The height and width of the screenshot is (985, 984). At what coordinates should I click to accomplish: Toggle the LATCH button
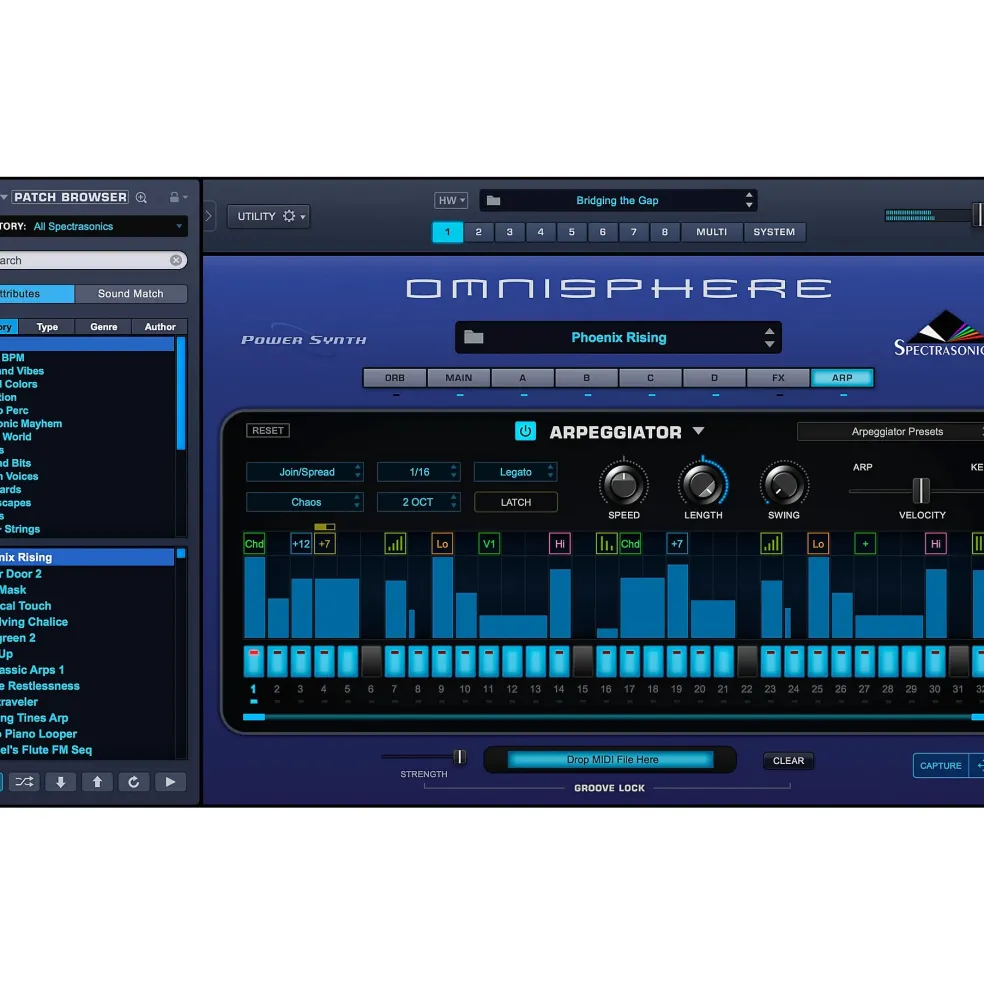click(x=516, y=502)
